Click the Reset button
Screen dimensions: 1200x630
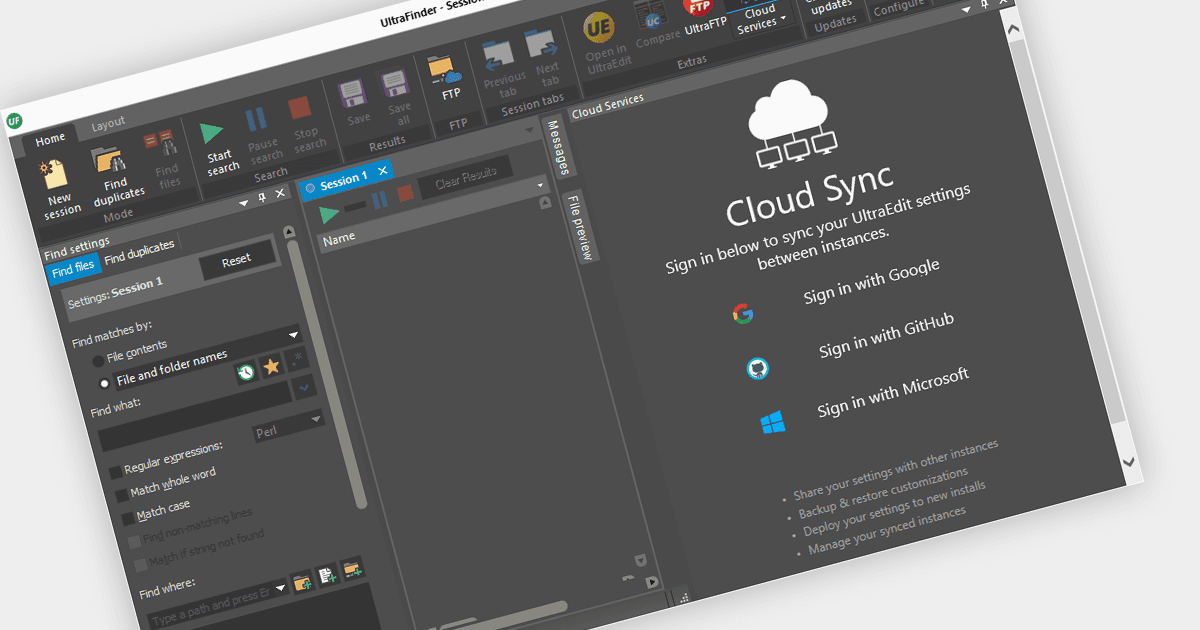(236, 260)
